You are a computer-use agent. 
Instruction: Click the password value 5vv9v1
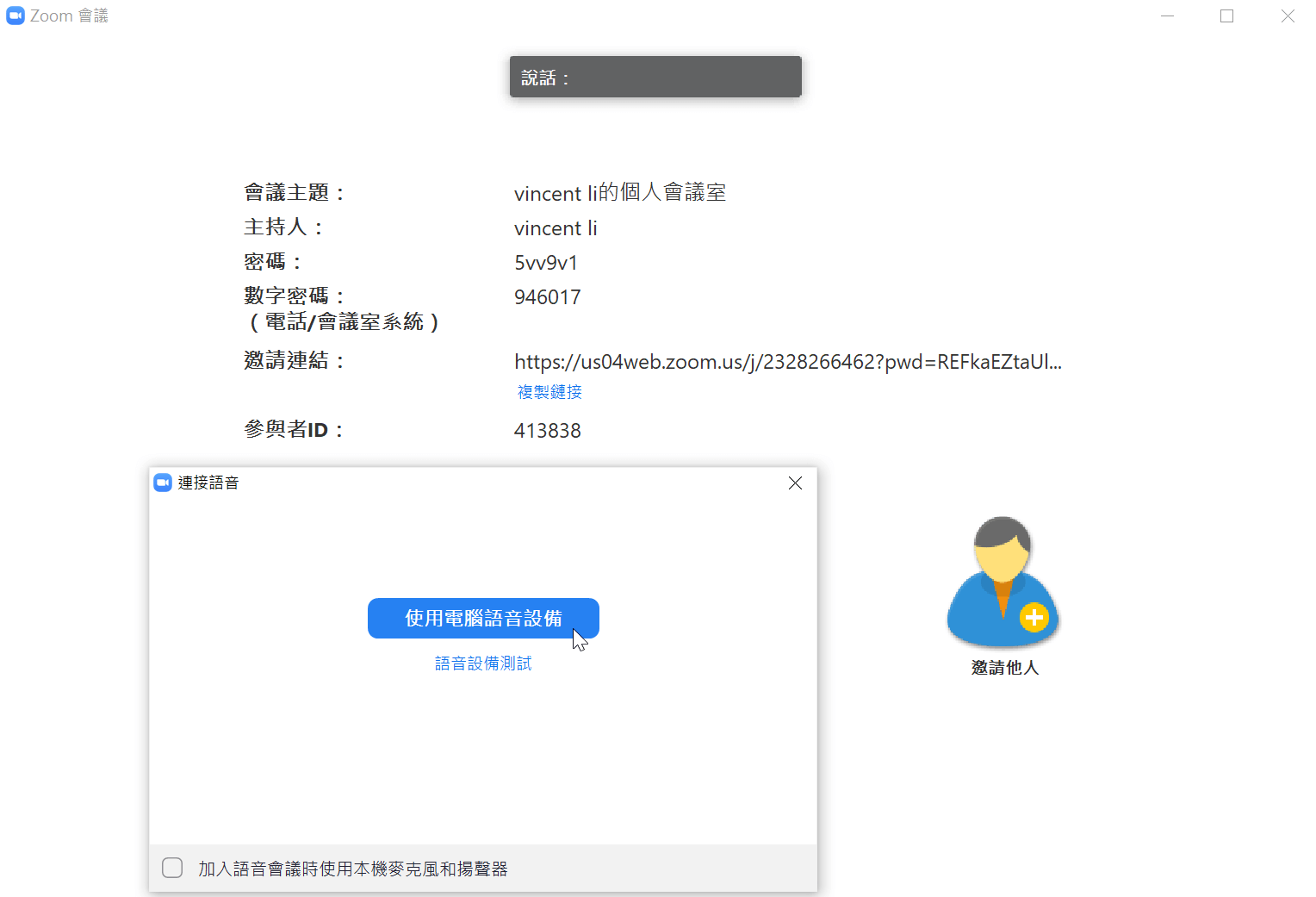(546, 263)
